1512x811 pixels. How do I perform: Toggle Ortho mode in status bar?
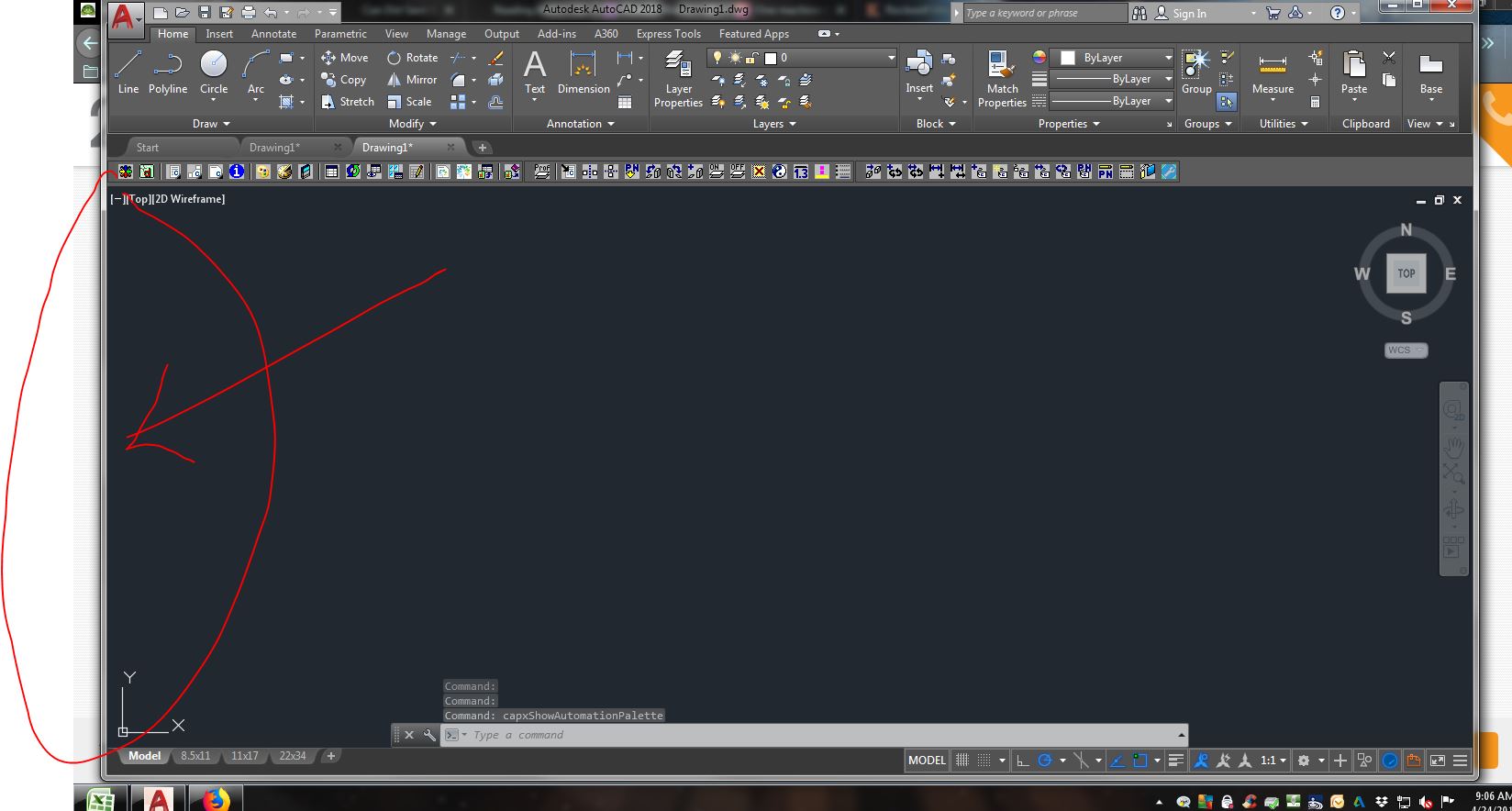[x=1021, y=761]
